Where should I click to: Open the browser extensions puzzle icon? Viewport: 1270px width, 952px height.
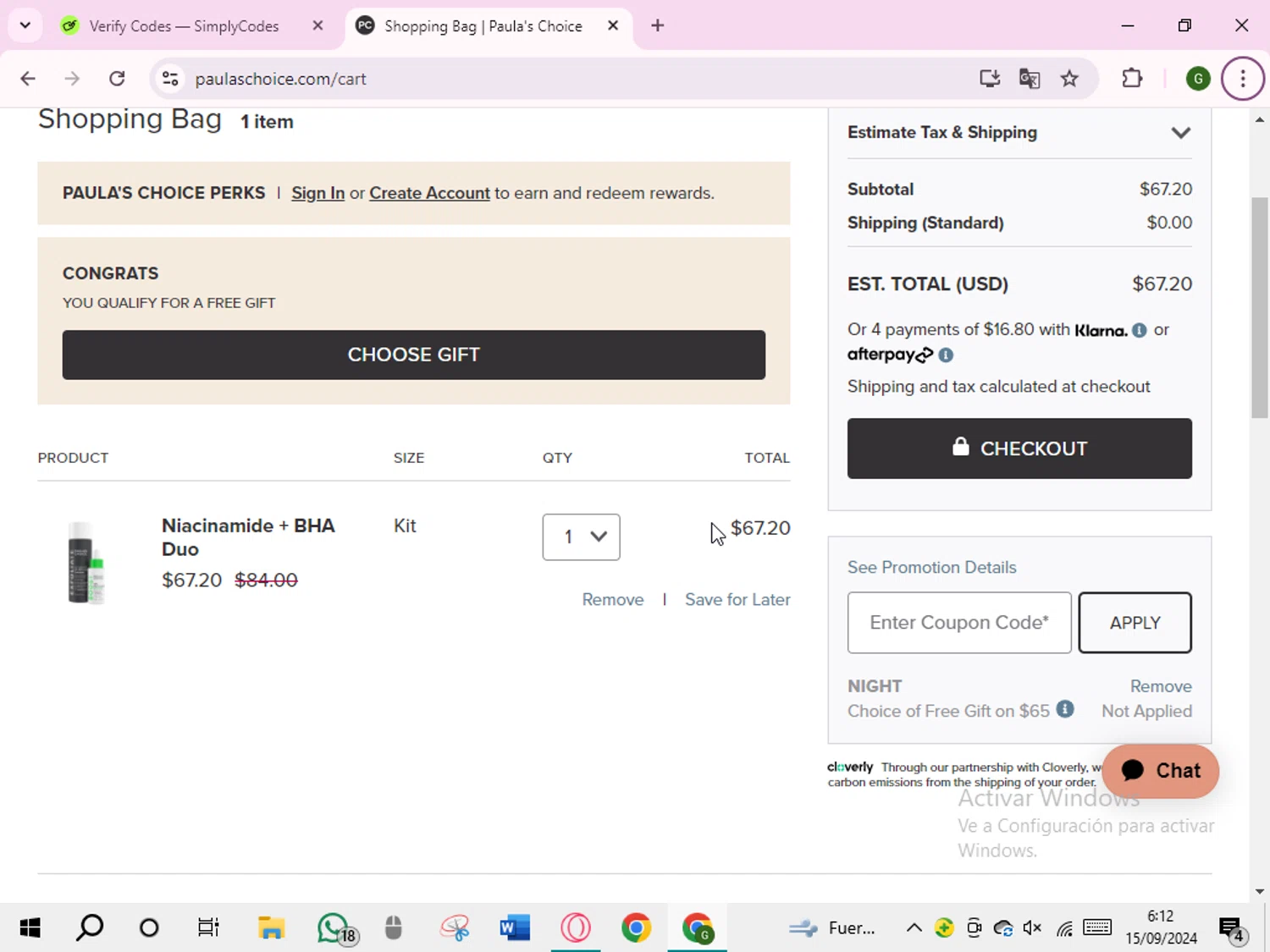pyautogui.click(x=1132, y=79)
